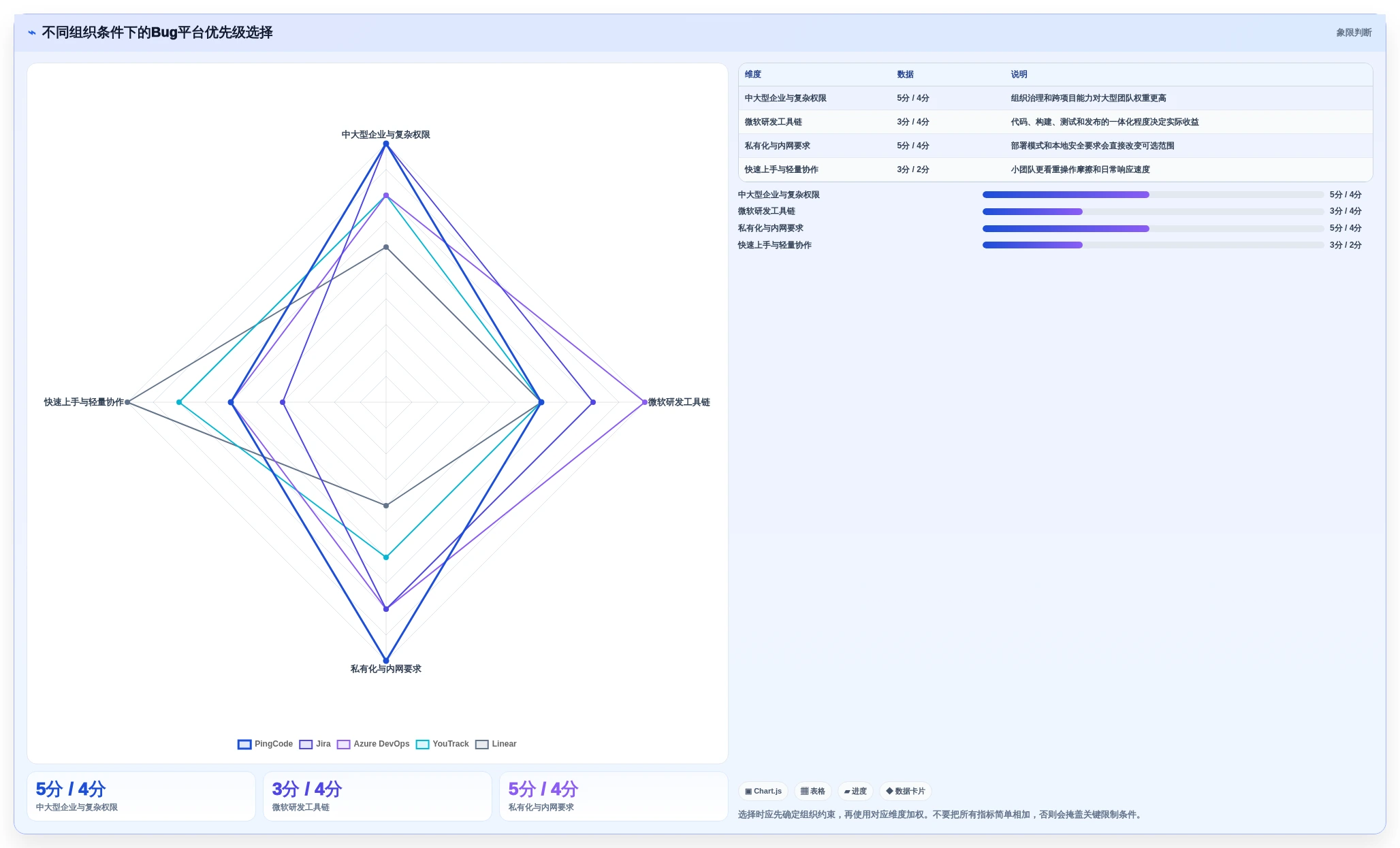Screen dimensions: 1400x848
Task: Click progress bar for 微软研发工具链
Action: pyautogui.click(x=1153, y=212)
